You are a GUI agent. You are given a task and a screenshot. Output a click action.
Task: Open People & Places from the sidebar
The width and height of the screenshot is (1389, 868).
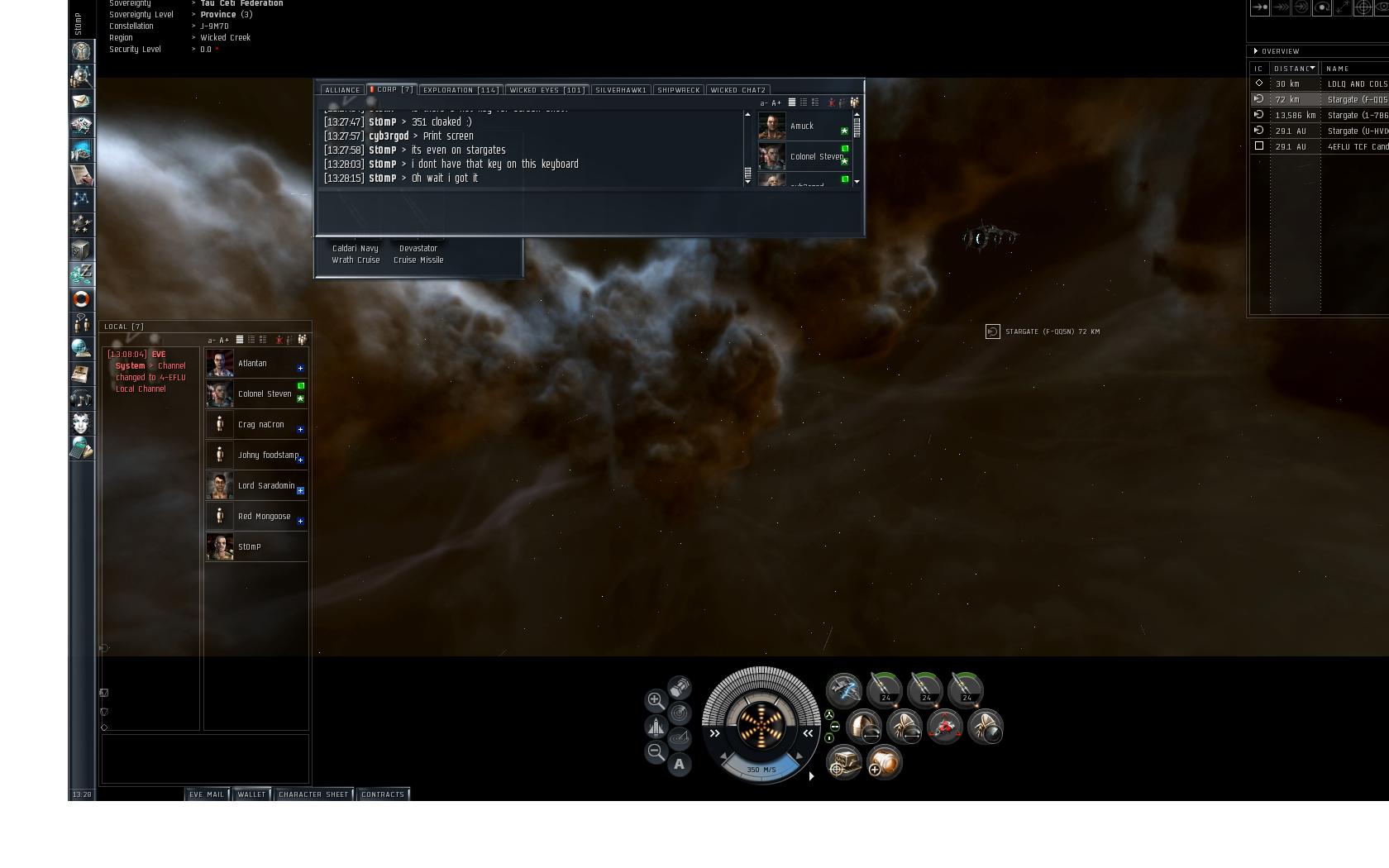(81, 76)
